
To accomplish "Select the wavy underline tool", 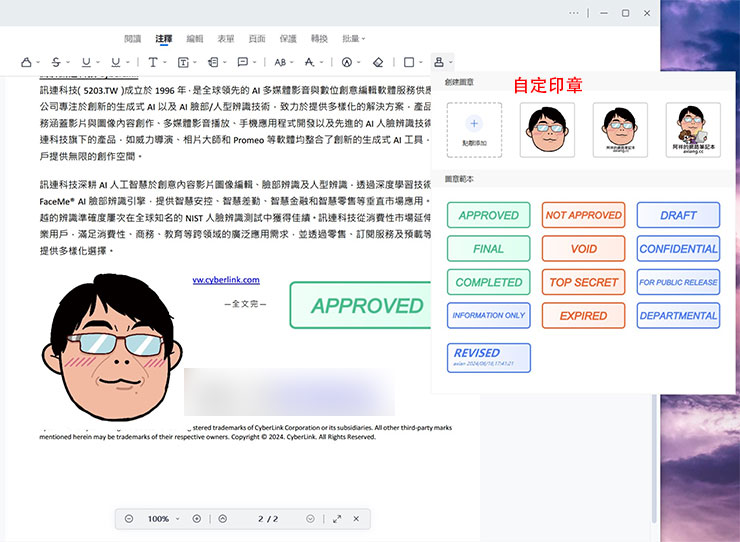I will pyautogui.click(x=116, y=62).
